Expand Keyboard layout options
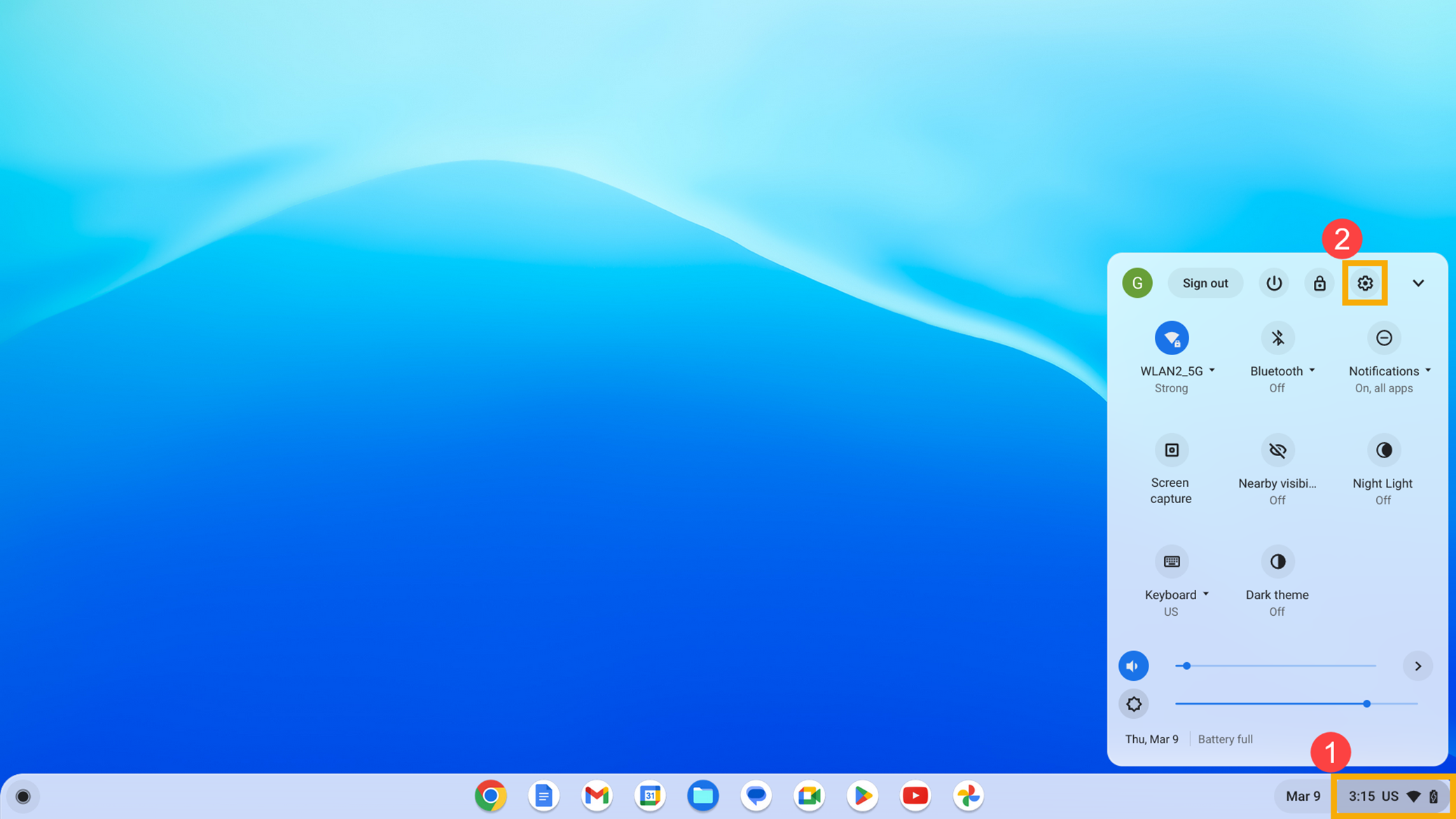 (1207, 594)
